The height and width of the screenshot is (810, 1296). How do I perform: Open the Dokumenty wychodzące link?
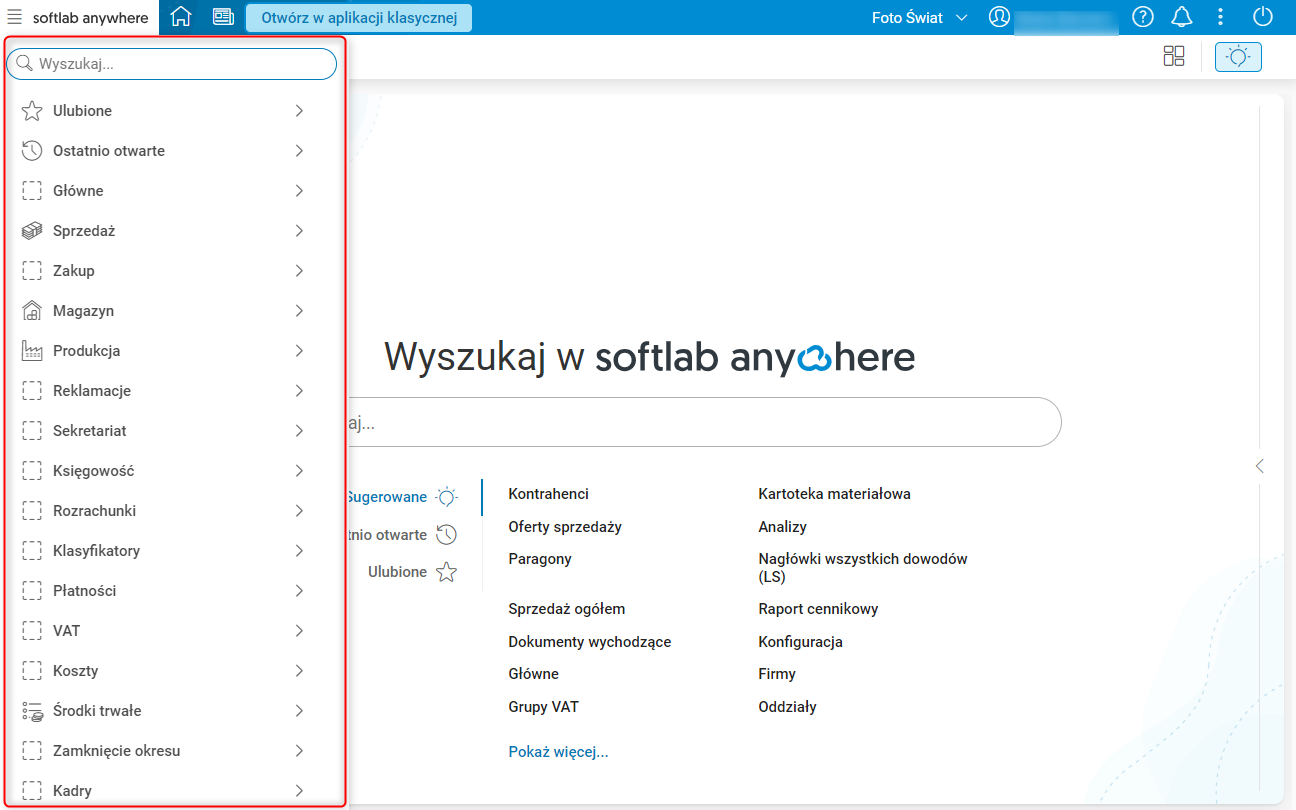tap(589, 642)
